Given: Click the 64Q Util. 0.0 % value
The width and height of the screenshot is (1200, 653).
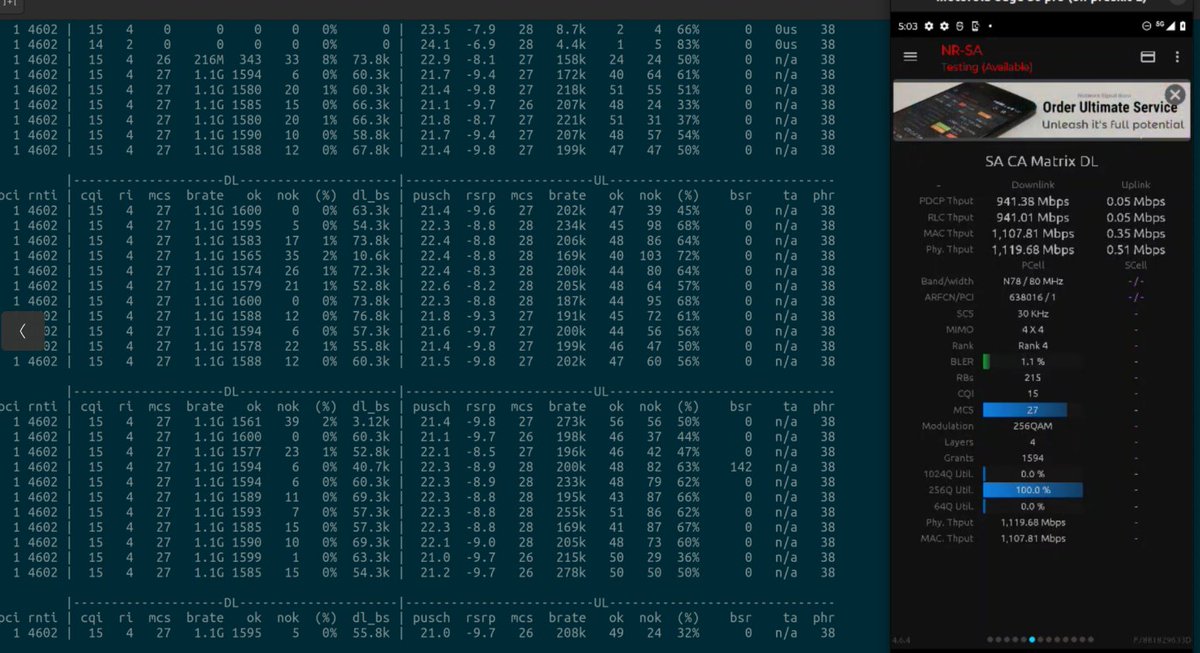Looking at the screenshot, I should tap(1033, 506).
